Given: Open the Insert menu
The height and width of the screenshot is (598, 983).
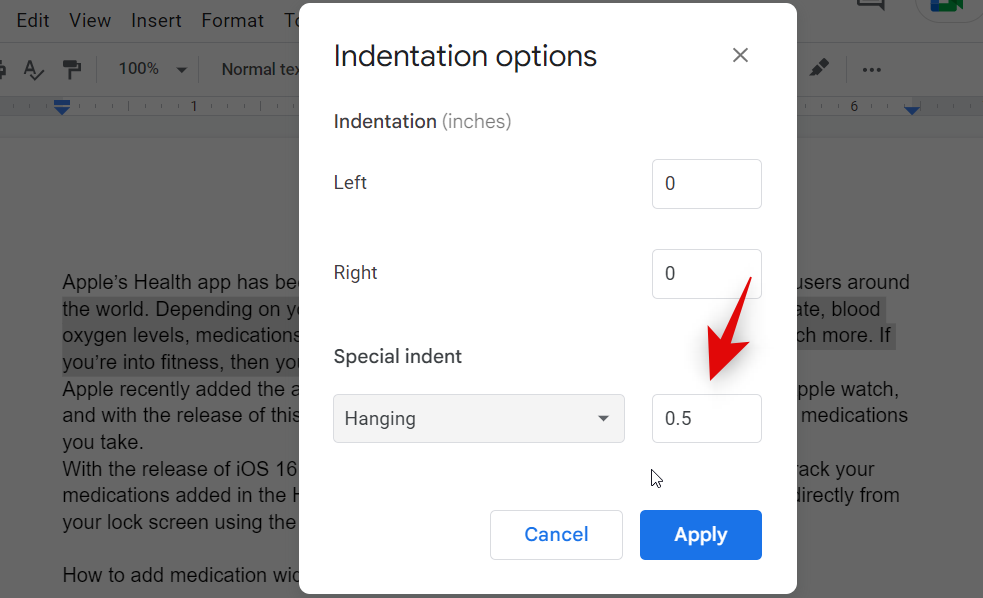Looking at the screenshot, I should (x=156, y=20).
